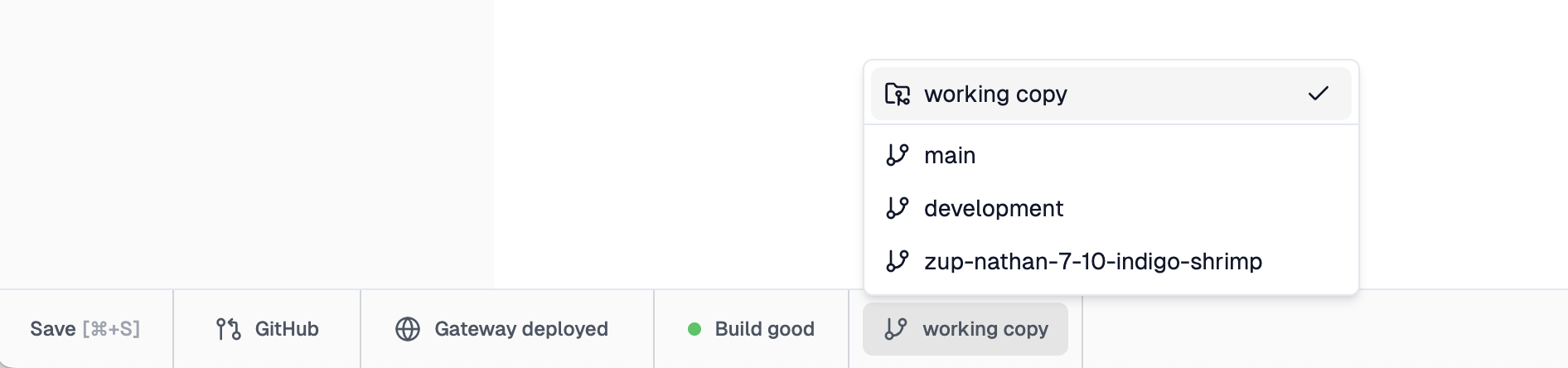Click the branch icon in status bar

(x=896, y=329)
